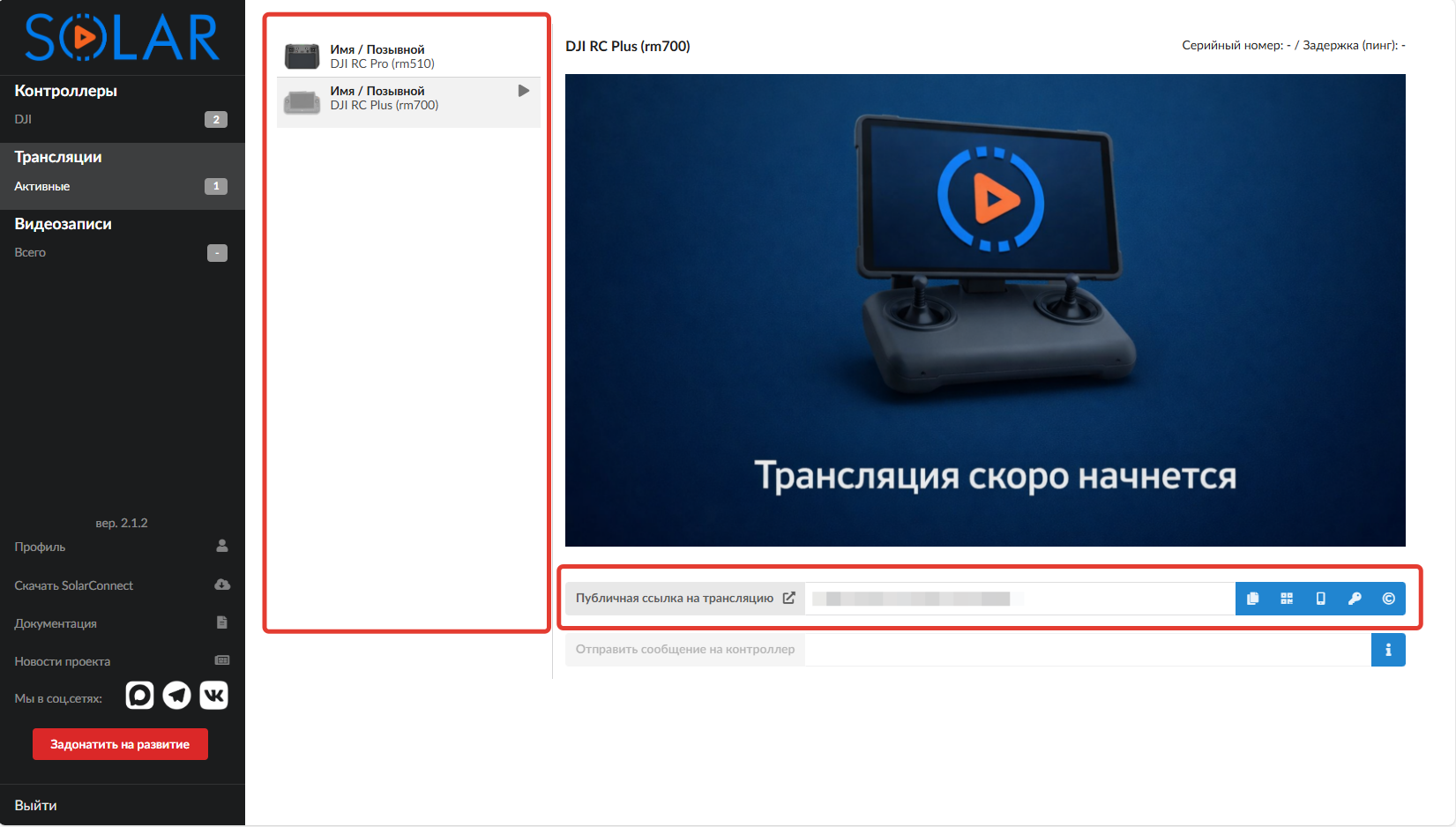Viewport: 1456px width, 827px height.
Task: Open Всего under Видеозаписи
Action: pyautogui.click(x=122, y=252)
